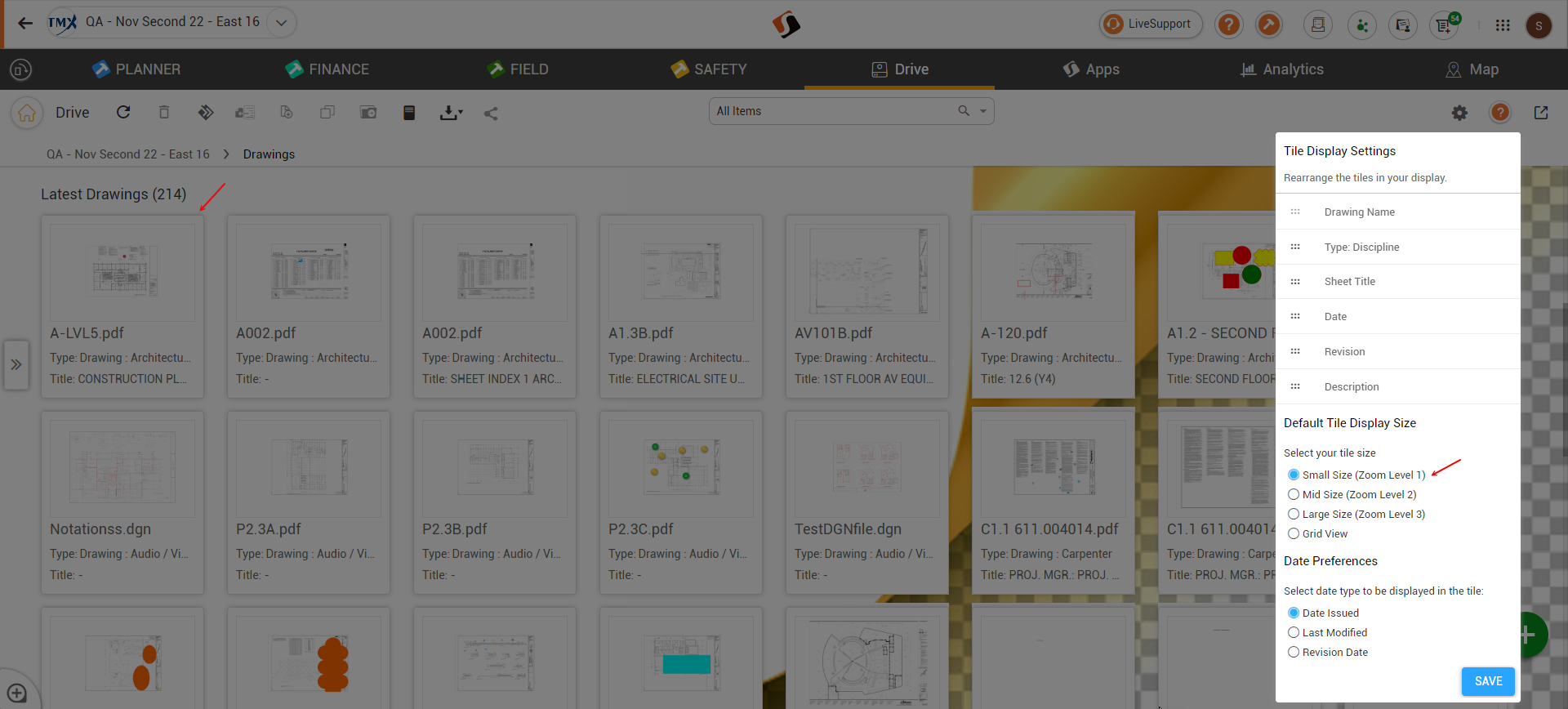Switch to the SAFETY tab

709,69
